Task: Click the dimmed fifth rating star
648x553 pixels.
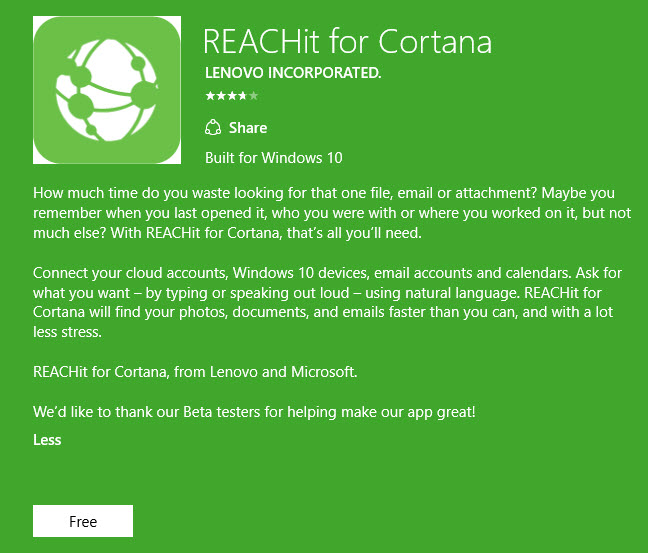Action: [x=253, y=96]
